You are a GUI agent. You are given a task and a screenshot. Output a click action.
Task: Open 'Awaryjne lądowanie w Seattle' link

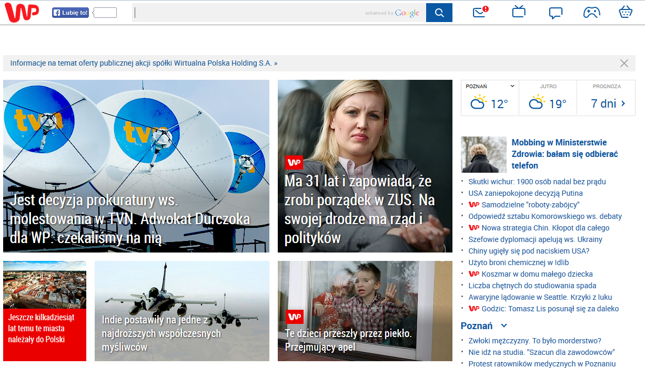pos(540,297)
